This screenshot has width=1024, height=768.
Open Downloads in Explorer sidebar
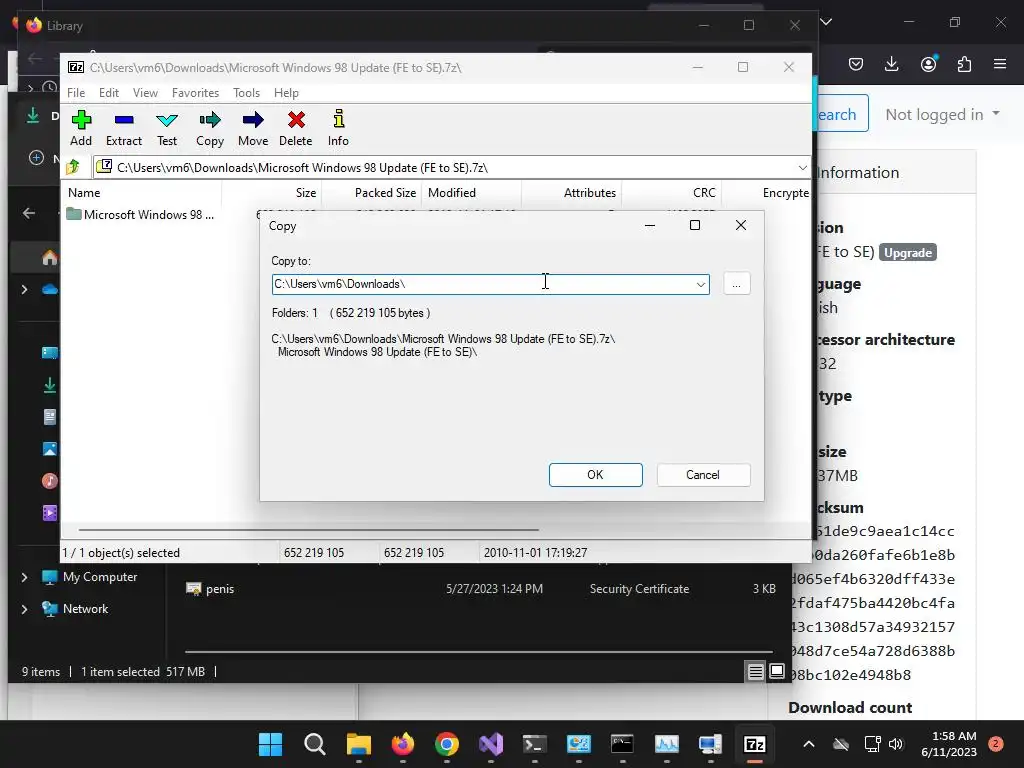[x=50, y=385]
